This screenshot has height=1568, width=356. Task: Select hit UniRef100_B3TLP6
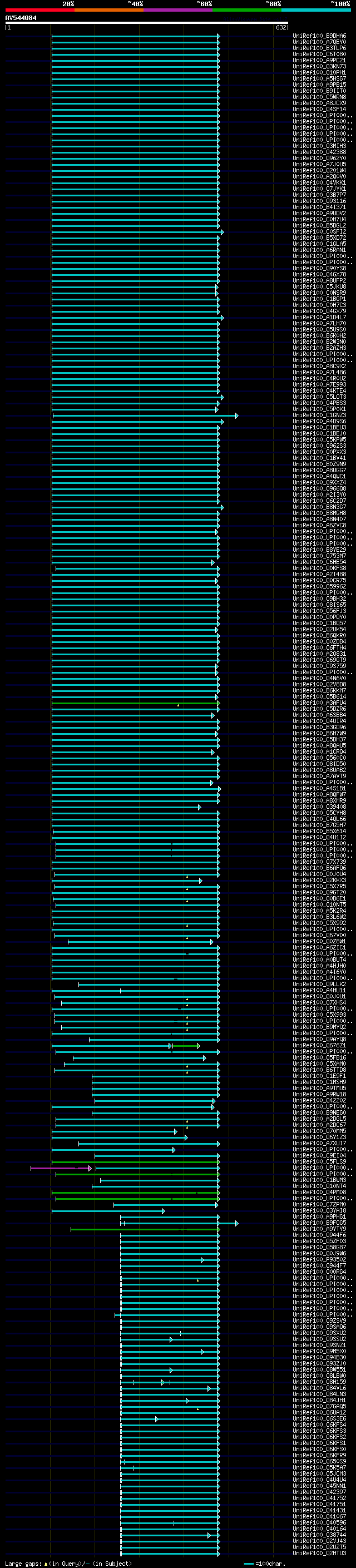click(x=319, y=49)
